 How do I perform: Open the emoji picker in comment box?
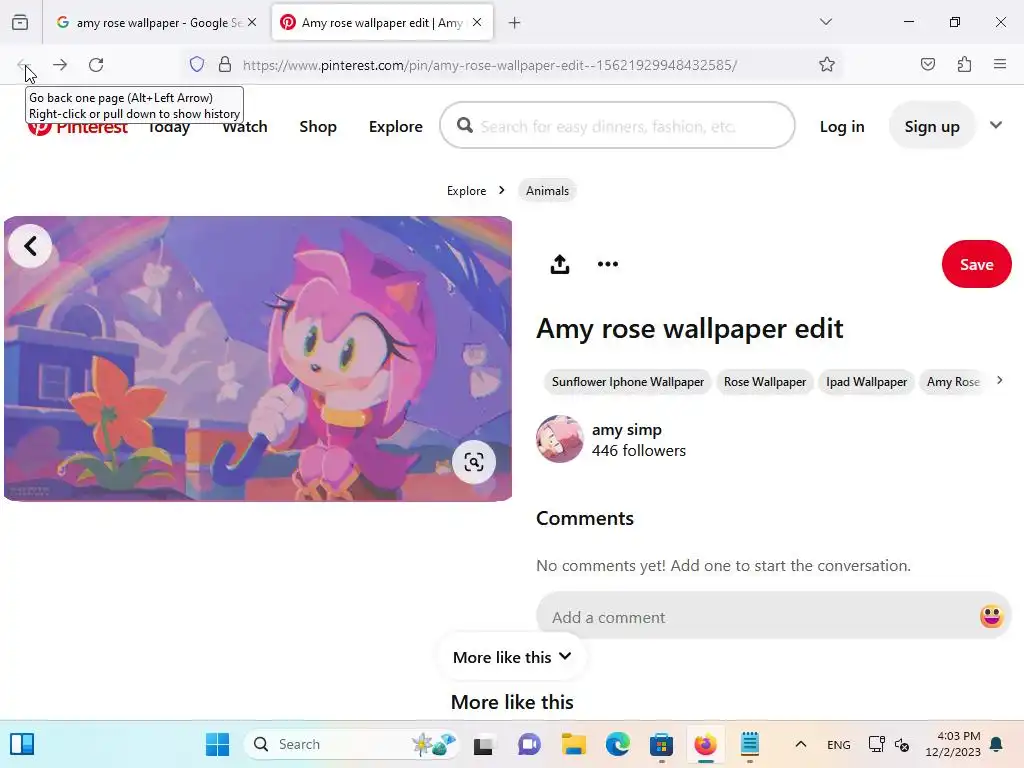pos(991,616)
